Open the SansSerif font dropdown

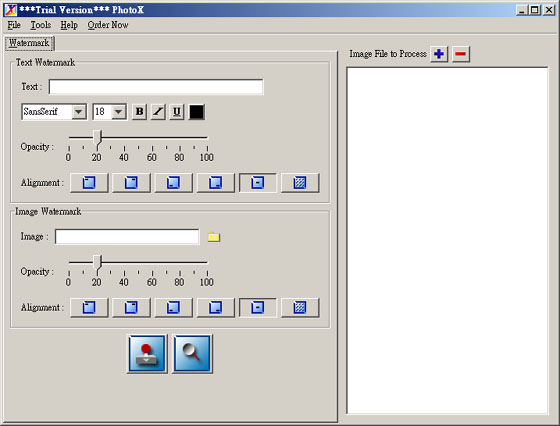54,112
